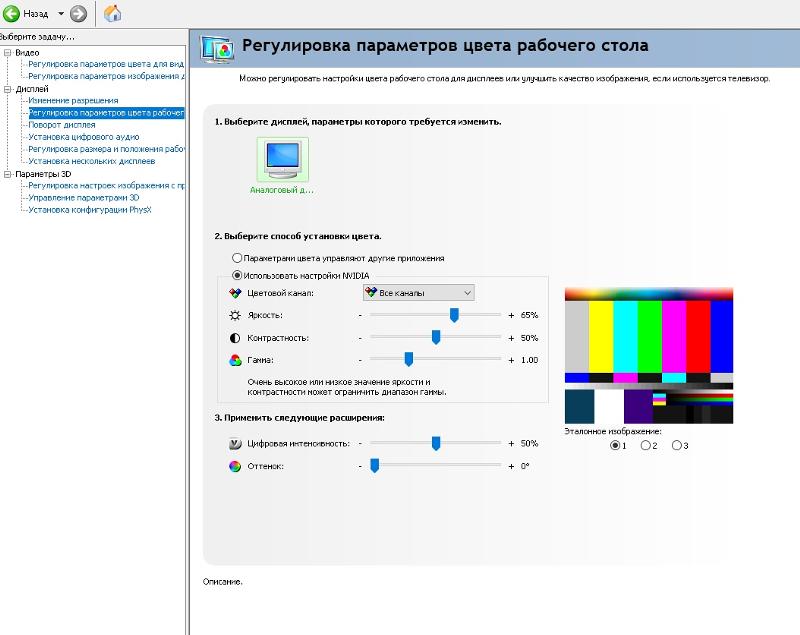Open 'Управление параметрами 3D' tree item

pos(84,198)
